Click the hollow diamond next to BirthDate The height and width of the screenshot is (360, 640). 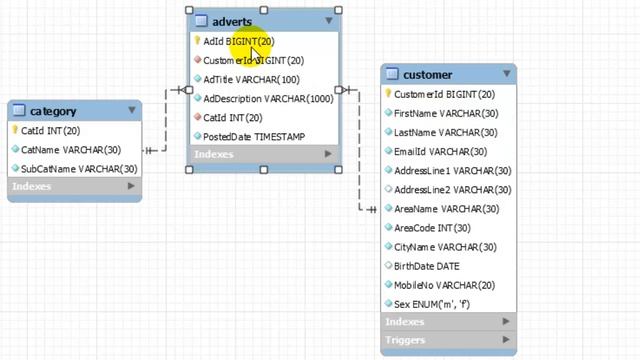pyautogui.click(x=389, y=265)
